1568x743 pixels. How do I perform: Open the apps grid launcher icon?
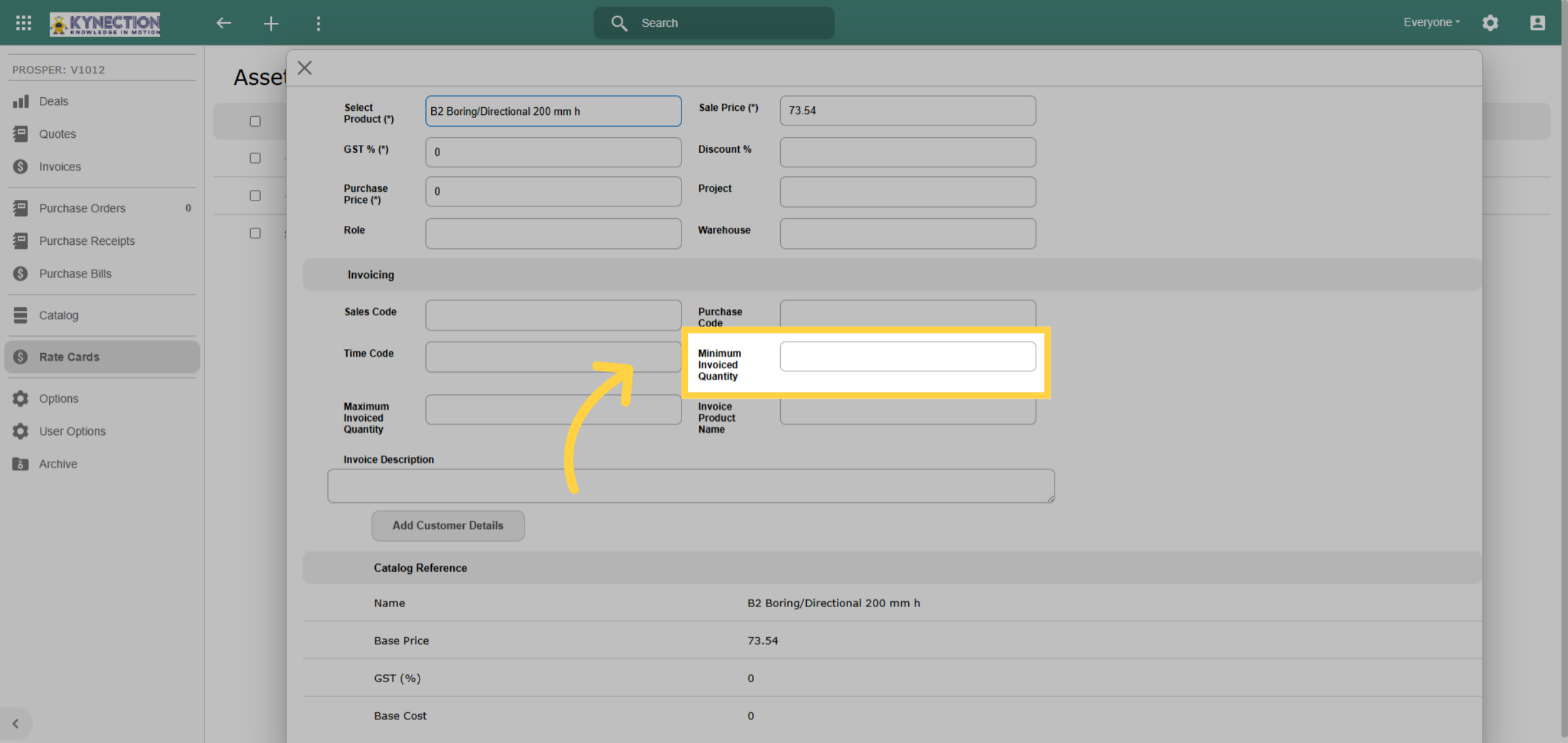(24, 23)
